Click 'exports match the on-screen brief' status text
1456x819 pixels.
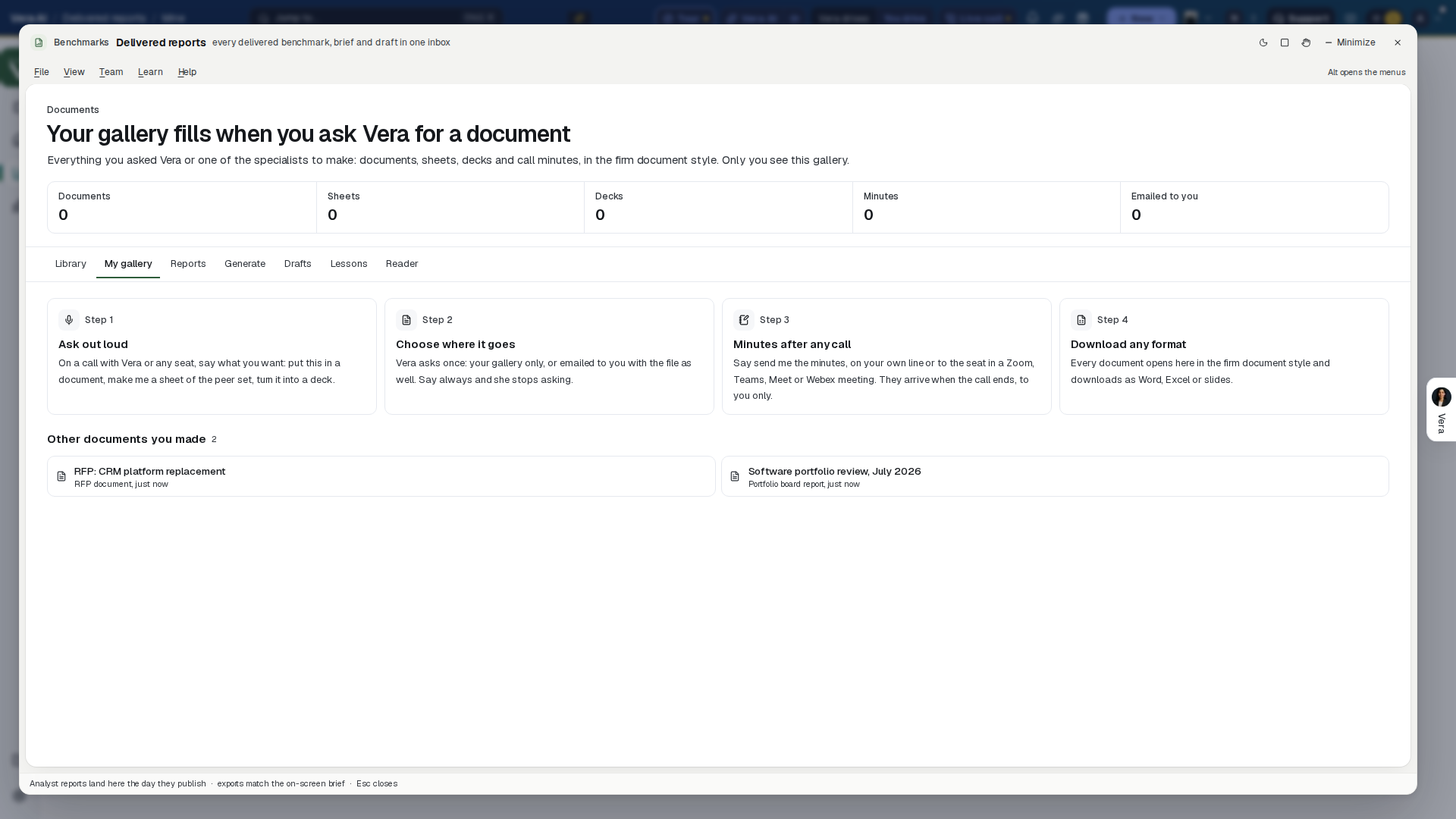[x=281, y=783]
